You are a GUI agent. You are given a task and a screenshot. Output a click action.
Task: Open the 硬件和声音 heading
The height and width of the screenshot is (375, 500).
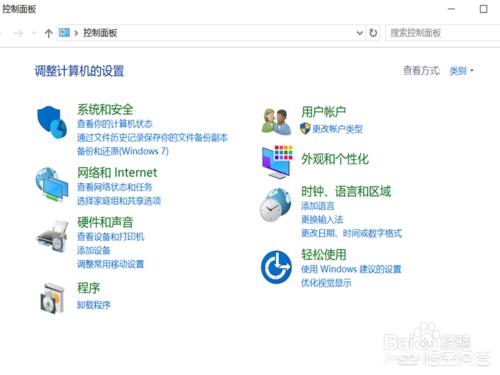tap(105, 222)
